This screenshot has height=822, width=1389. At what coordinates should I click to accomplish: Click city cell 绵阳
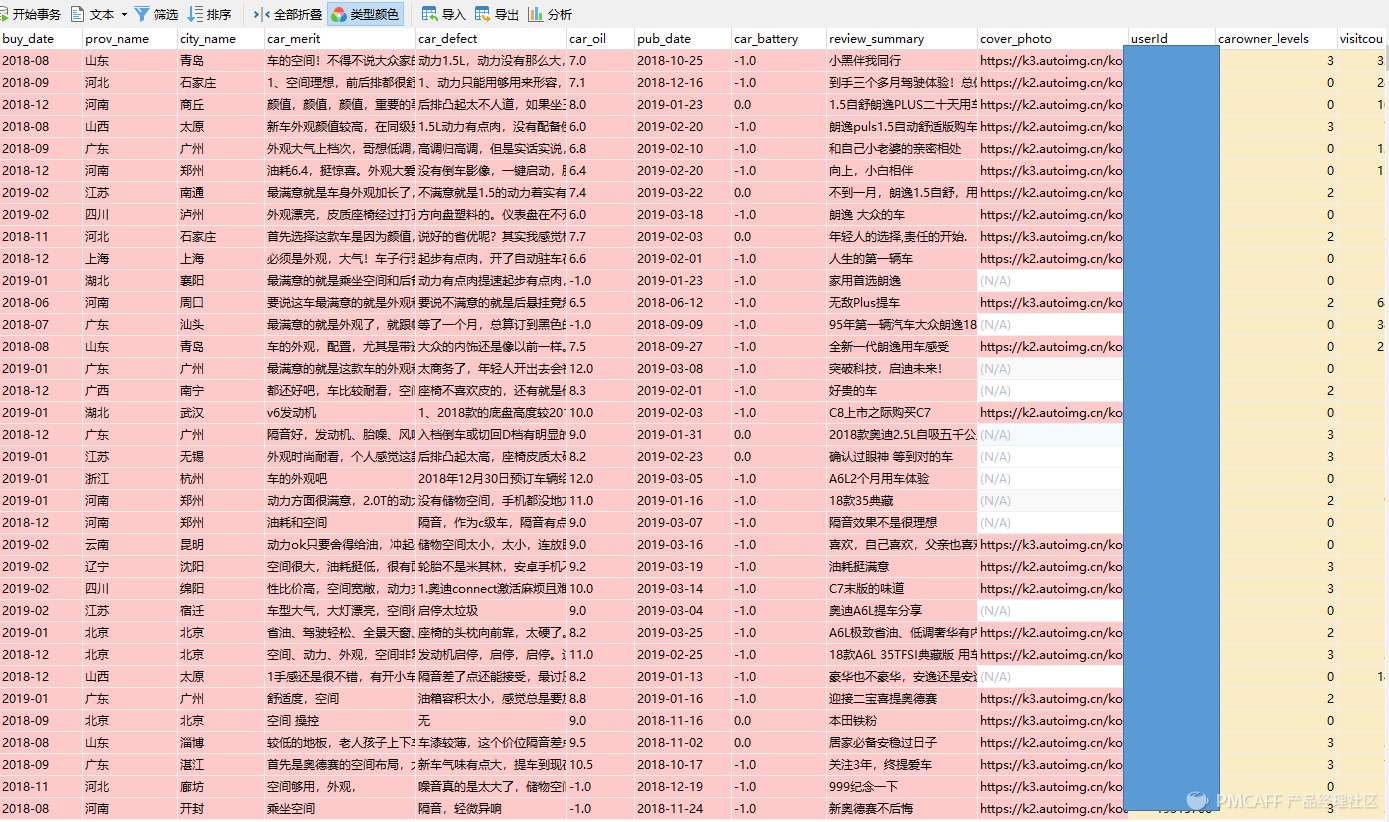[x=221, y=589]
